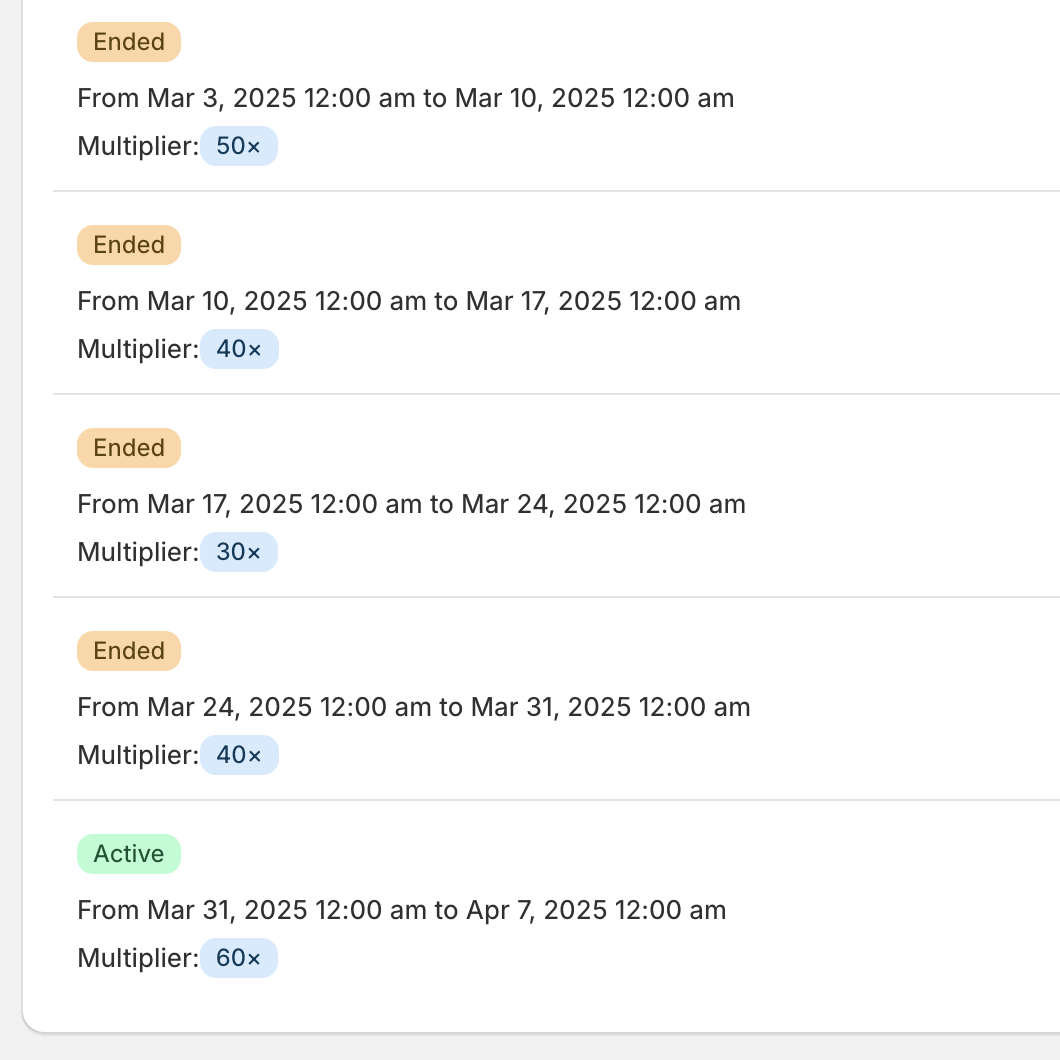Select the Mar 17 to Mar 24 date range
Screen dimensions: 1060x1060
pyautogui.click(x=412, y=504)
